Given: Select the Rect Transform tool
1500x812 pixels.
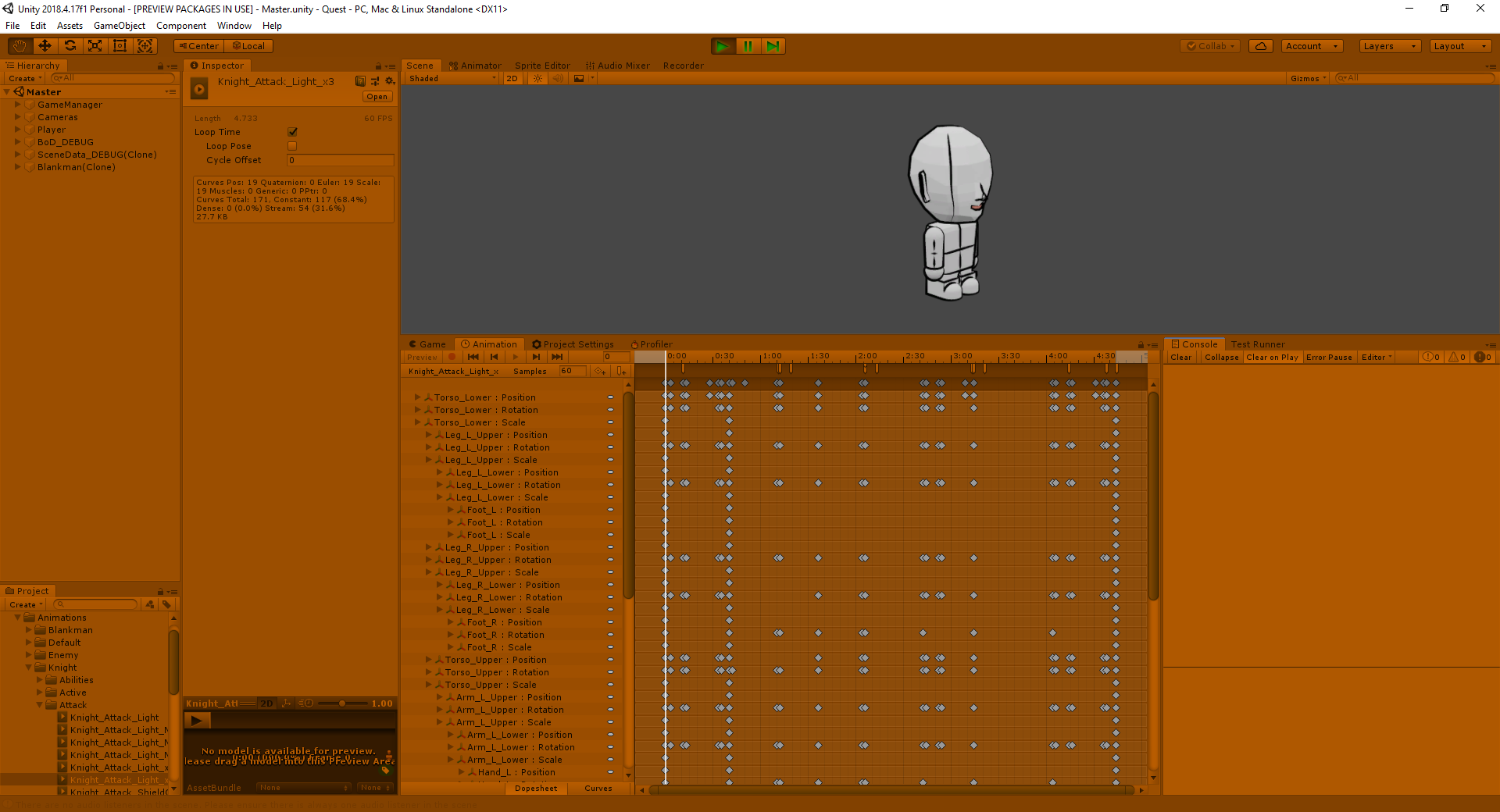Looking at the screenshot, I should (x=120, y=46).
